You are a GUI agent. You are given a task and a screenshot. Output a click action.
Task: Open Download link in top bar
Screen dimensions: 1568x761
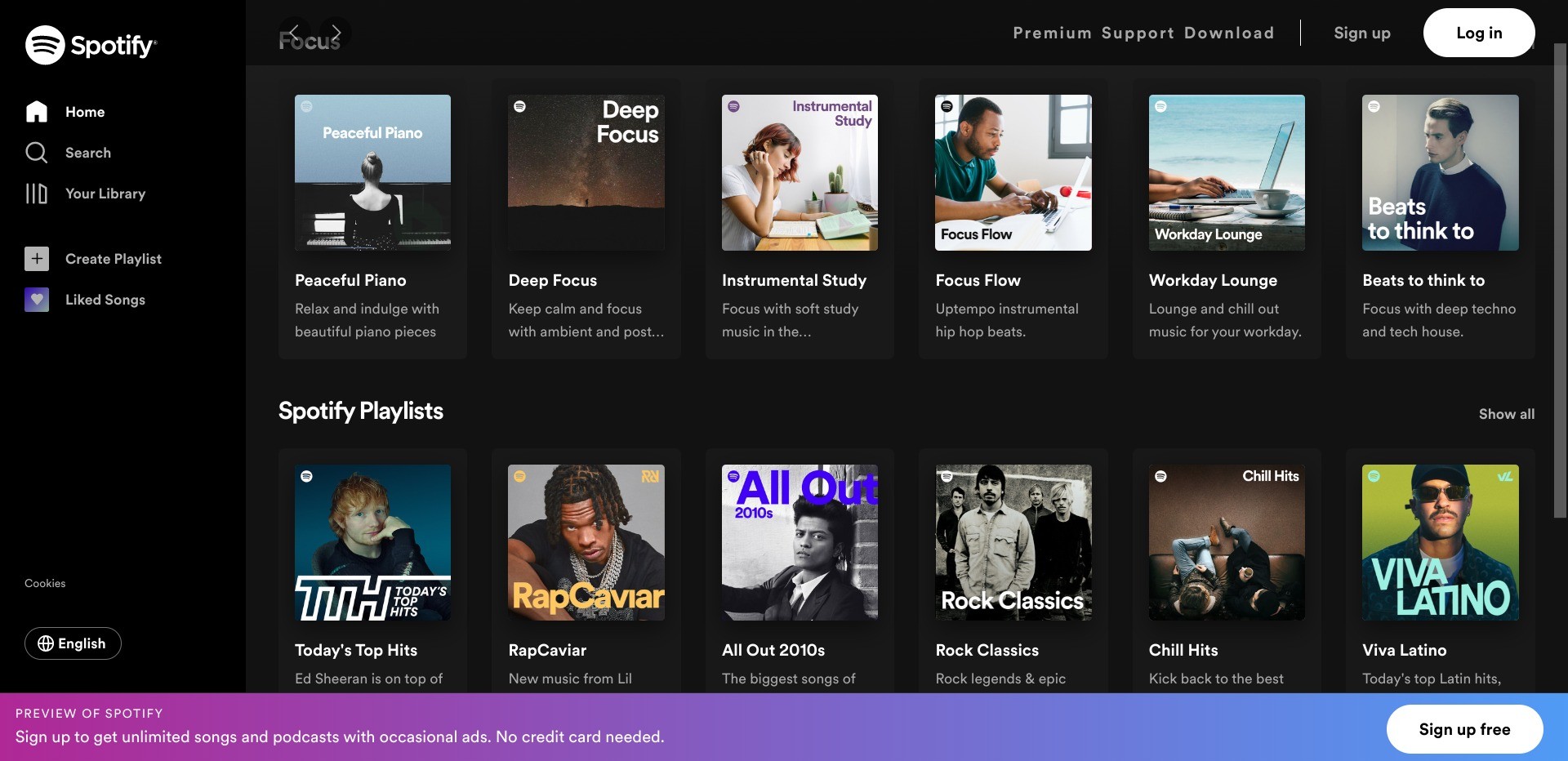1229,33
